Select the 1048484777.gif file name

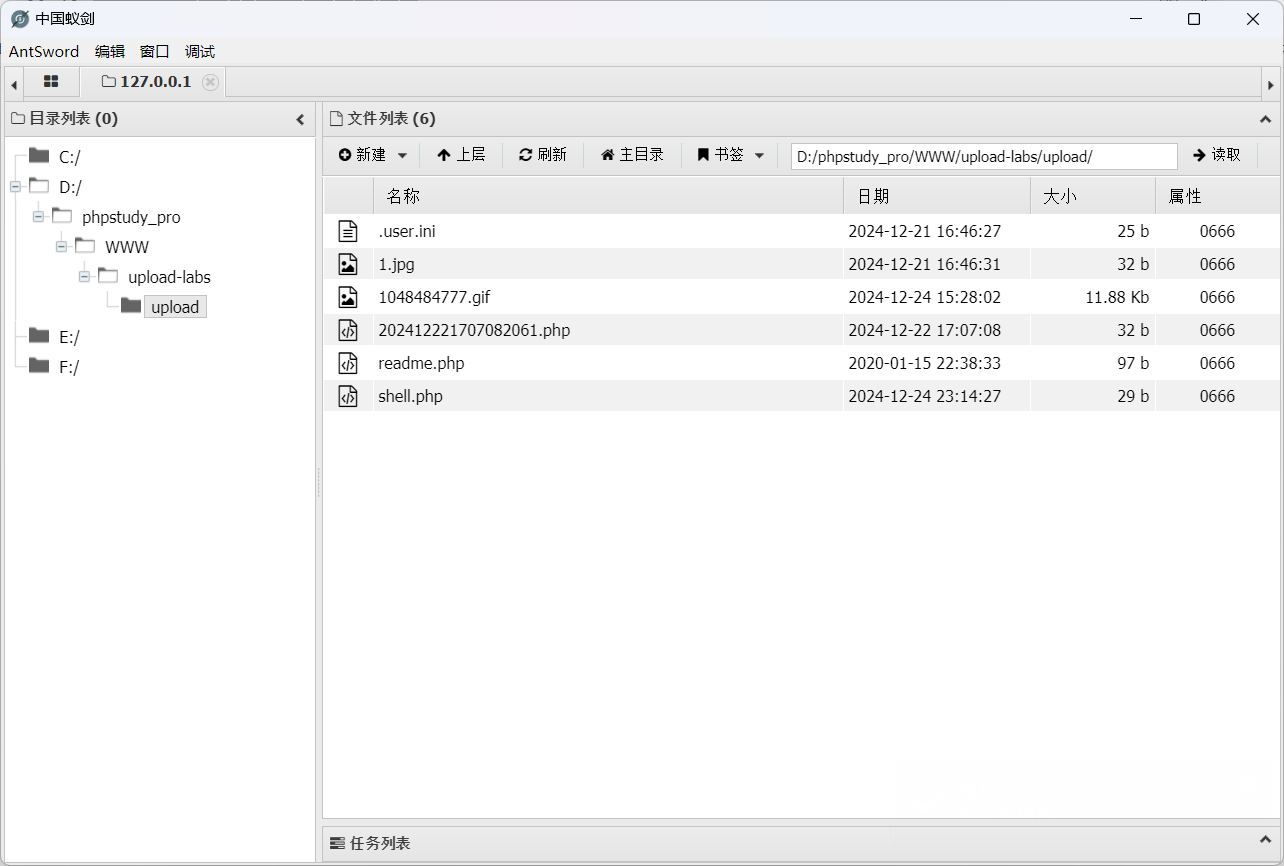pos(434,297)
